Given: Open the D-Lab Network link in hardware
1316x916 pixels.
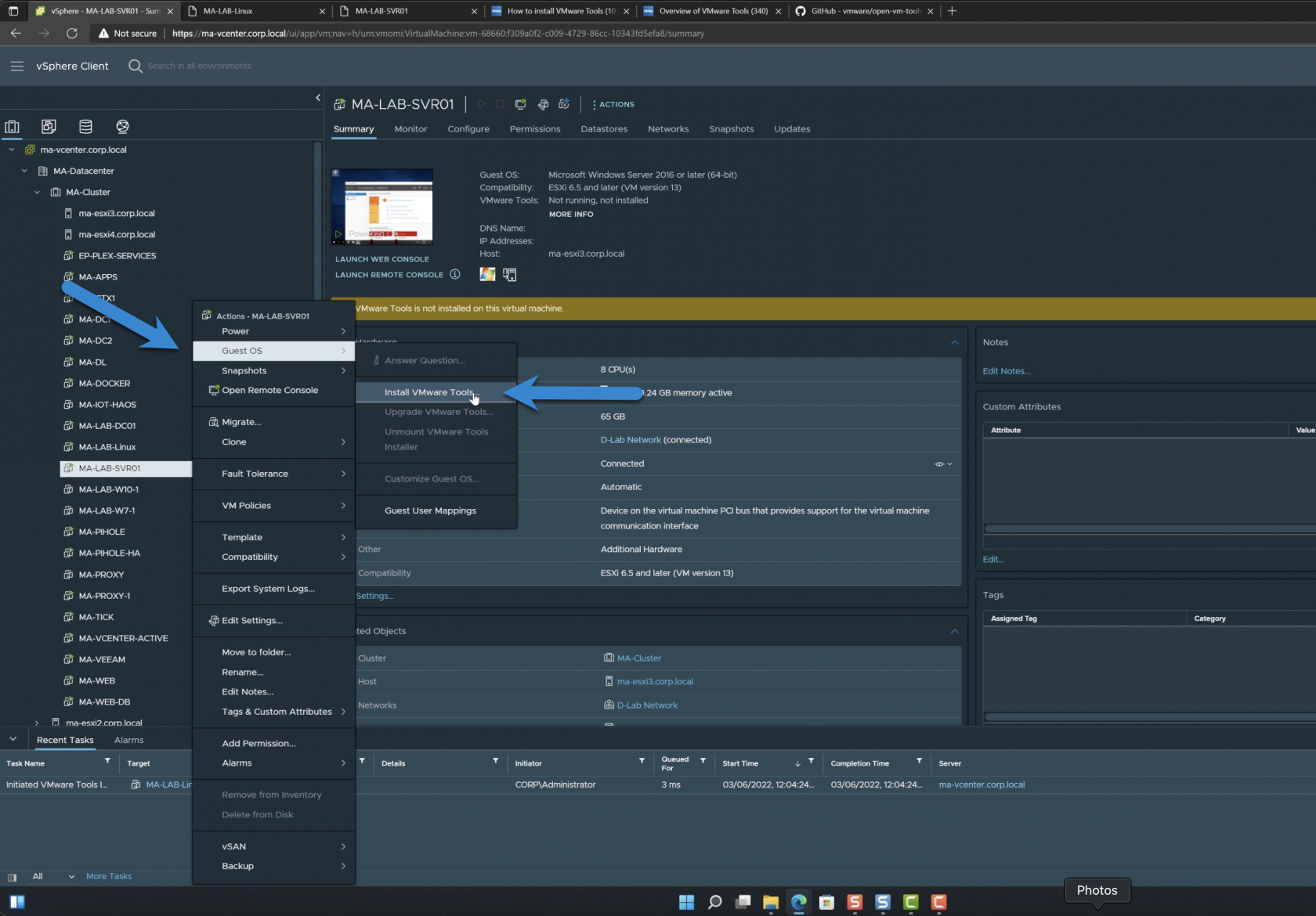Looking at the screenshot, I should [631, 440].
